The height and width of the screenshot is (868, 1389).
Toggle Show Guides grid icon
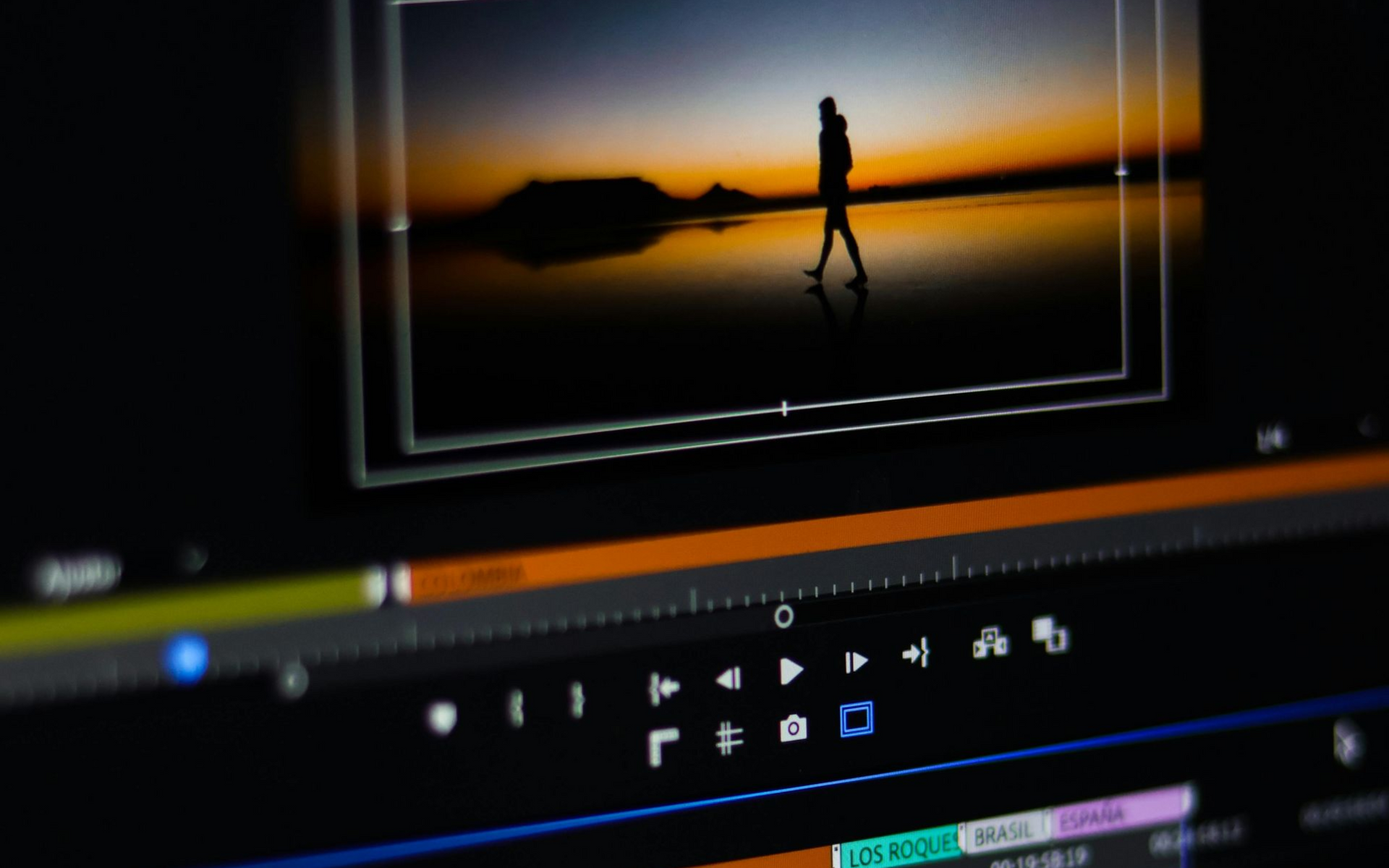coord(729,739)
